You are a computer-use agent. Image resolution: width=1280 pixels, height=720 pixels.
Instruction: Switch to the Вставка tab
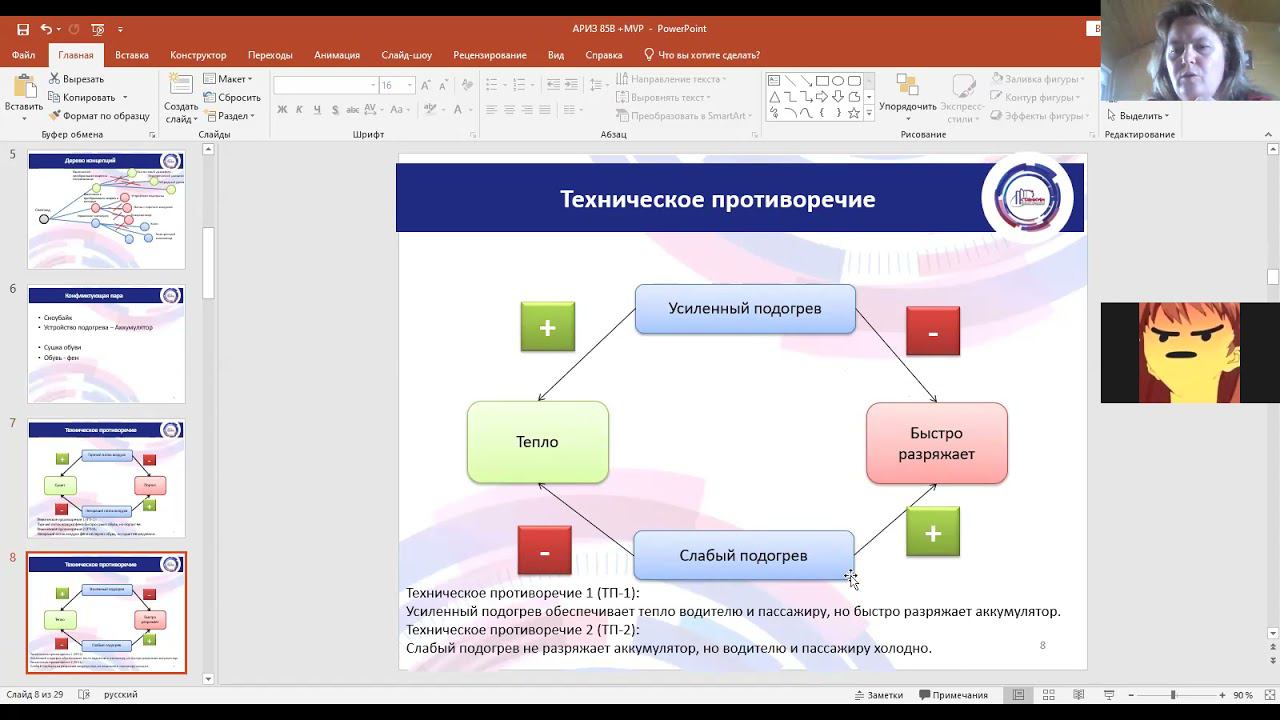132,55
